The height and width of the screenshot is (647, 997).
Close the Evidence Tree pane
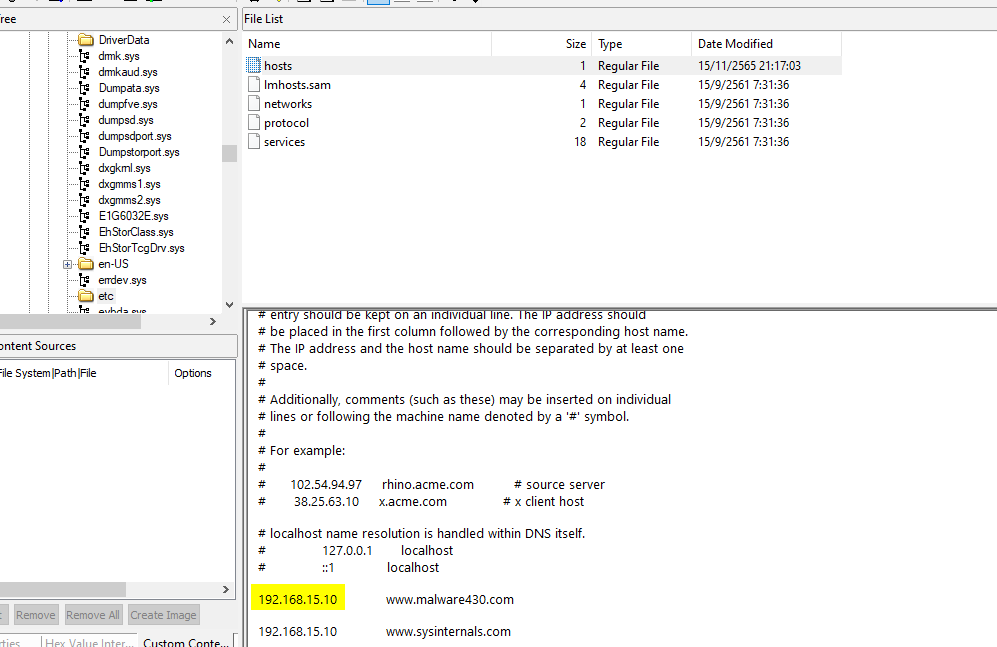pyautogui.click(x=226, y=19)
